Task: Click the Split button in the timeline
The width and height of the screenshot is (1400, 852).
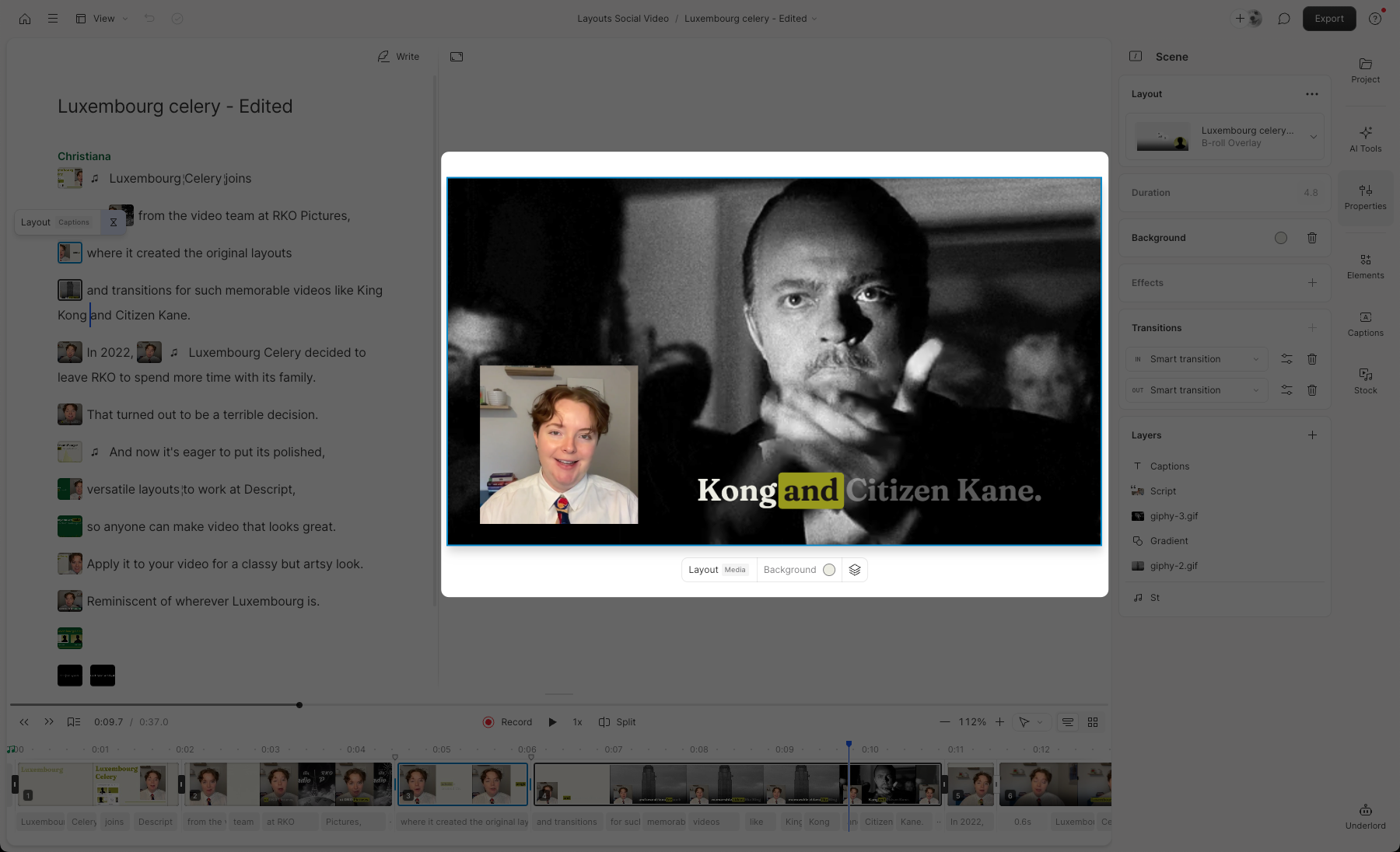Action: click(617, 721)
